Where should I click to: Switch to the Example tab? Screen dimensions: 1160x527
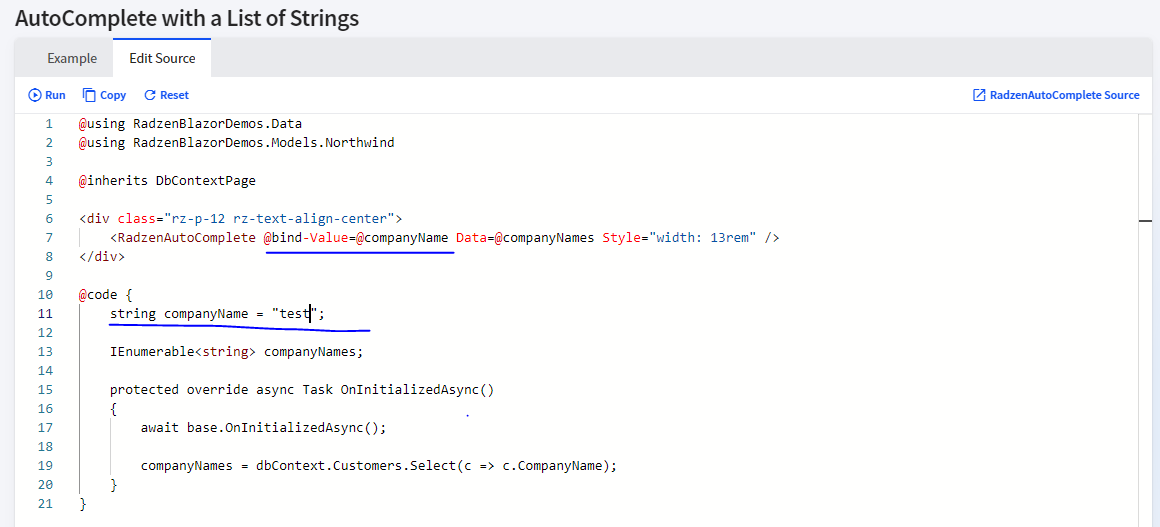click(72, 58)
